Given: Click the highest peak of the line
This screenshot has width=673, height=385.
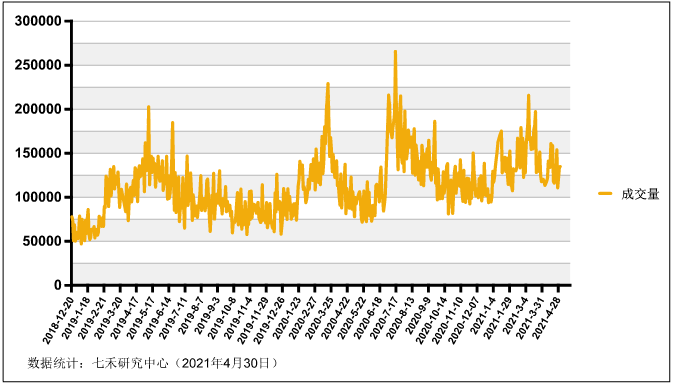Looking at the screenshot, I should [x=395, y=52].
